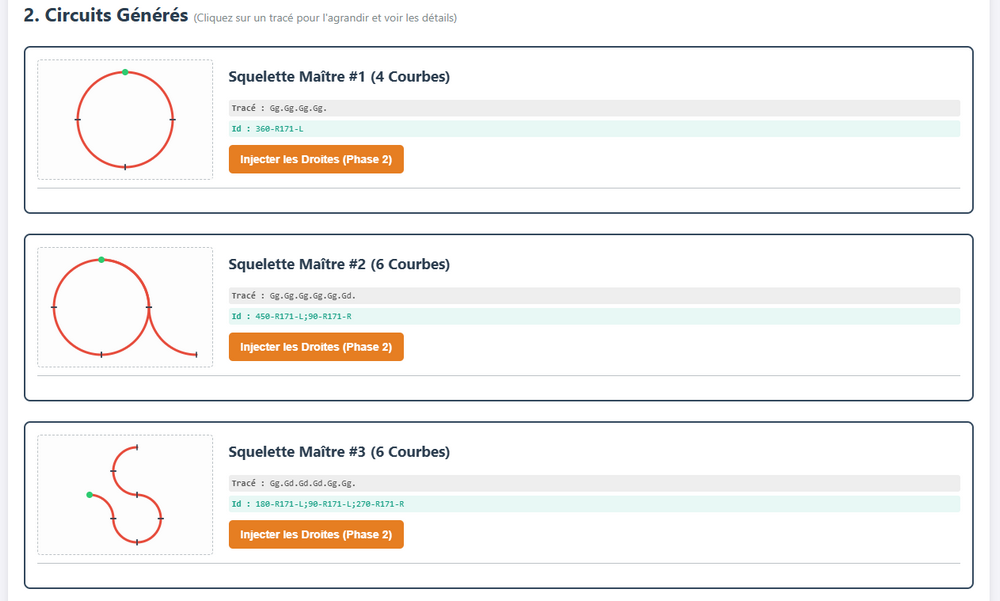
Task: Select the Tracé field Gg.Gd.Gd.Gd.Gg.Gg.
Action: point(594,484)
